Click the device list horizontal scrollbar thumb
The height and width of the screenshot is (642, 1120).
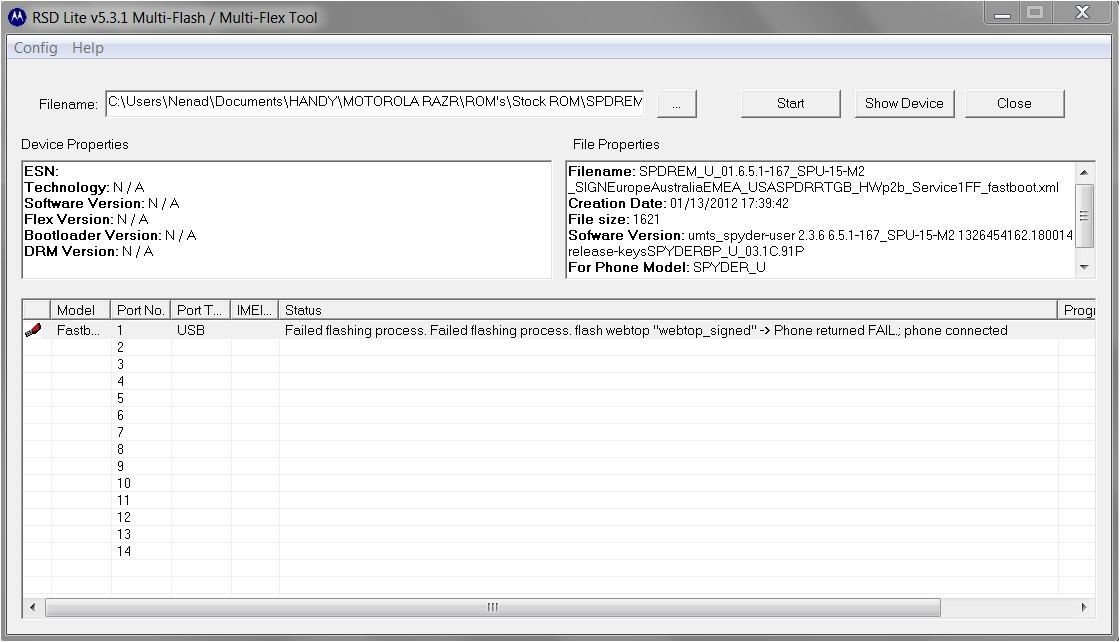tap(493, 608)
